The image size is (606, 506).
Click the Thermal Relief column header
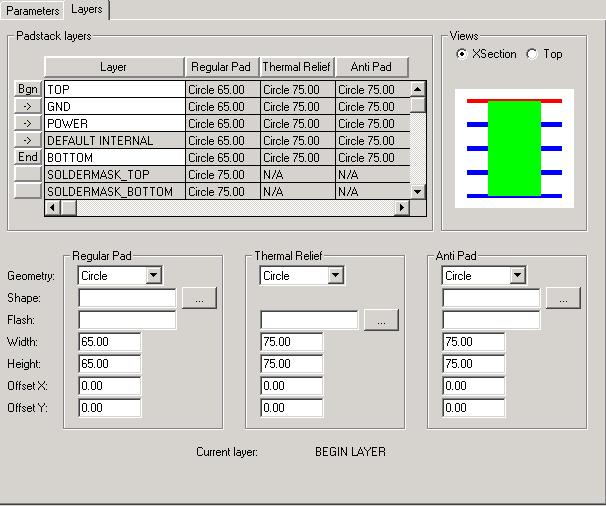point(296,68)
